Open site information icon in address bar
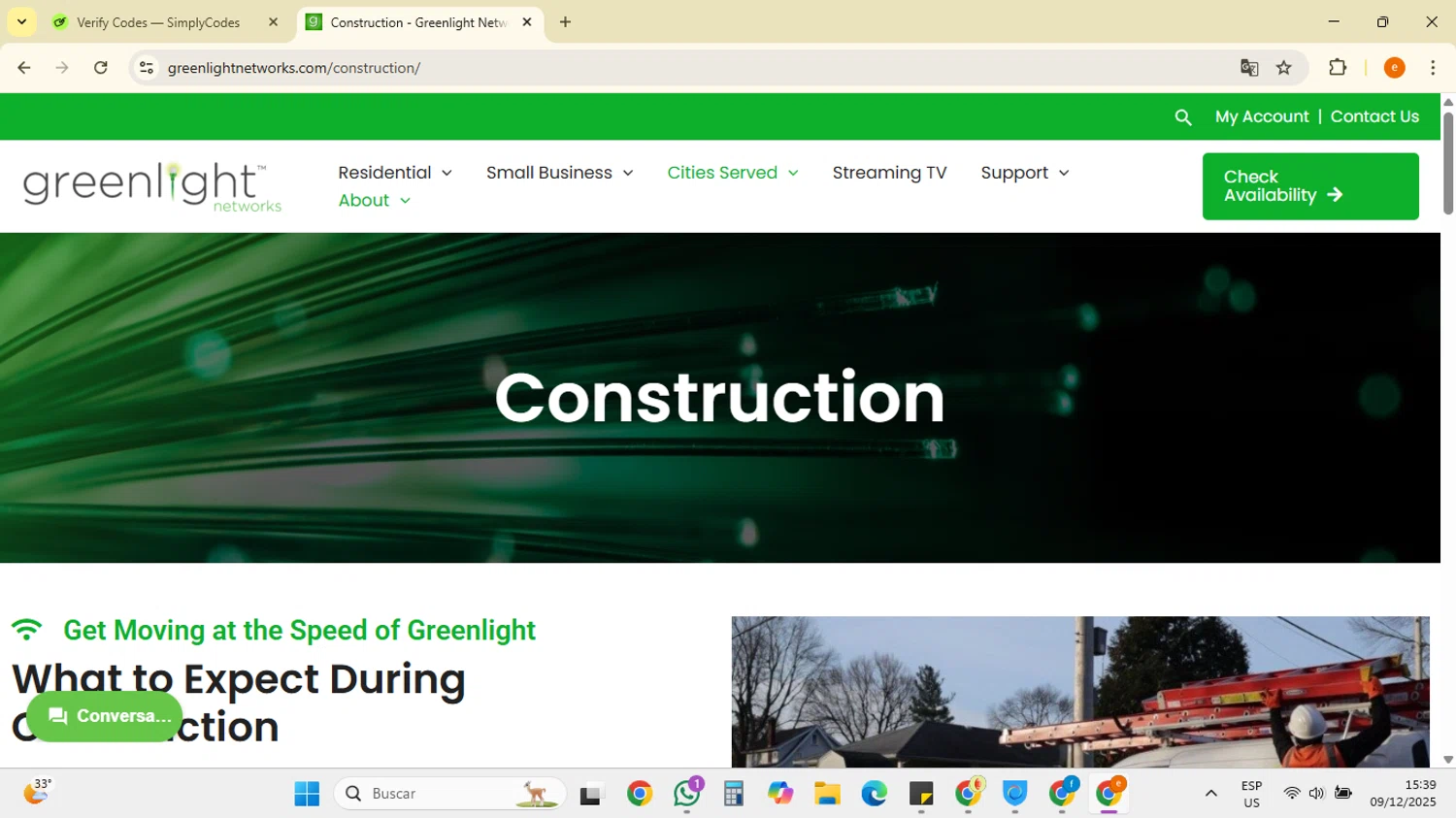 tap(147, 68)
